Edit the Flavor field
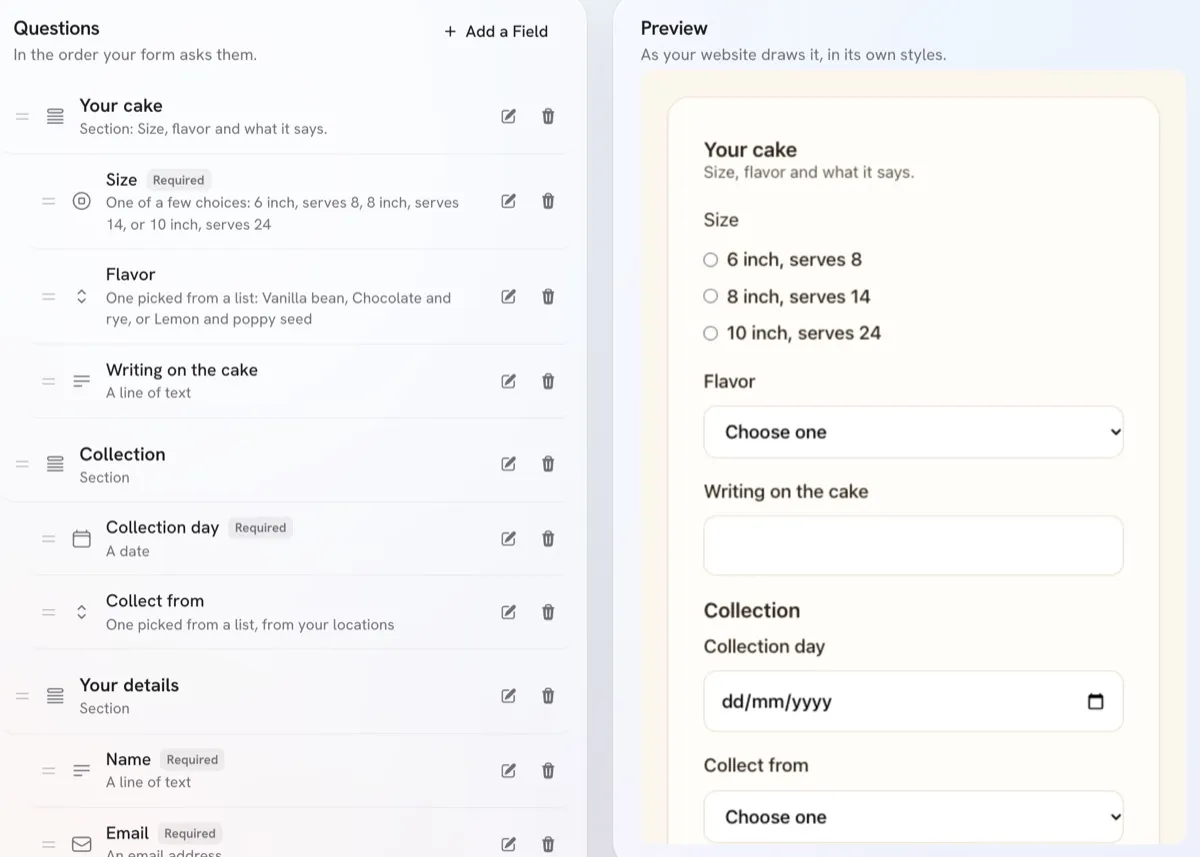 click(508, 296)
